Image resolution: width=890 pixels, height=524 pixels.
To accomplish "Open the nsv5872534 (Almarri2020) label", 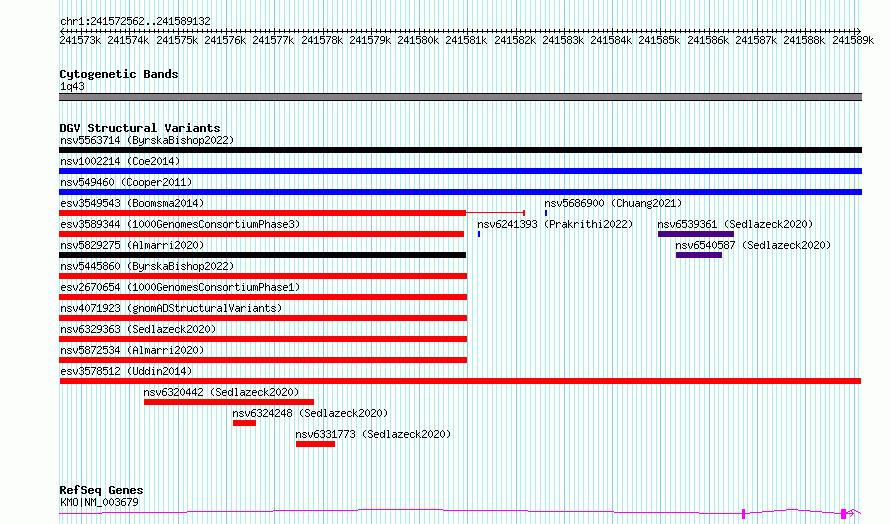I will pyautogui.click(x=132, y=350).
